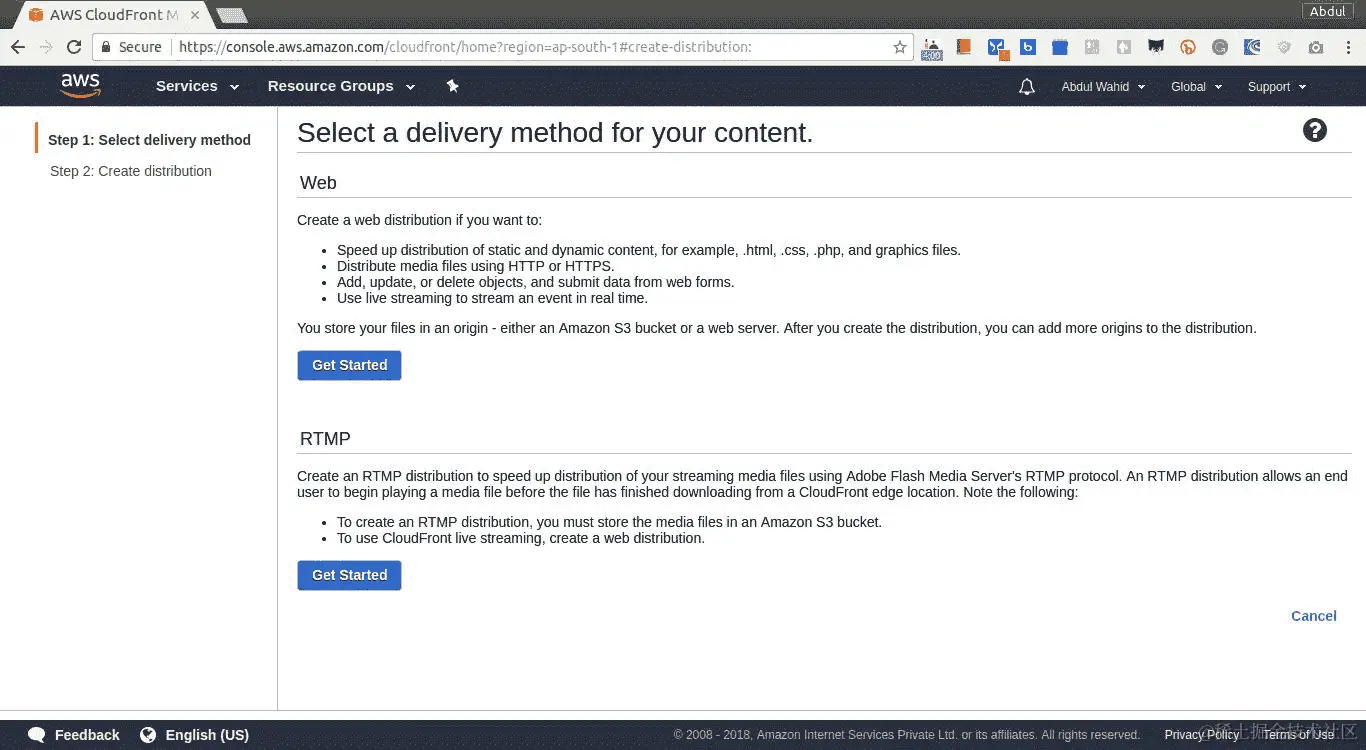Image resolution: width=1366 pixels, height=750 pixels.
Task: Click the gray arrows extension icon
Action: coord(1092,46)
